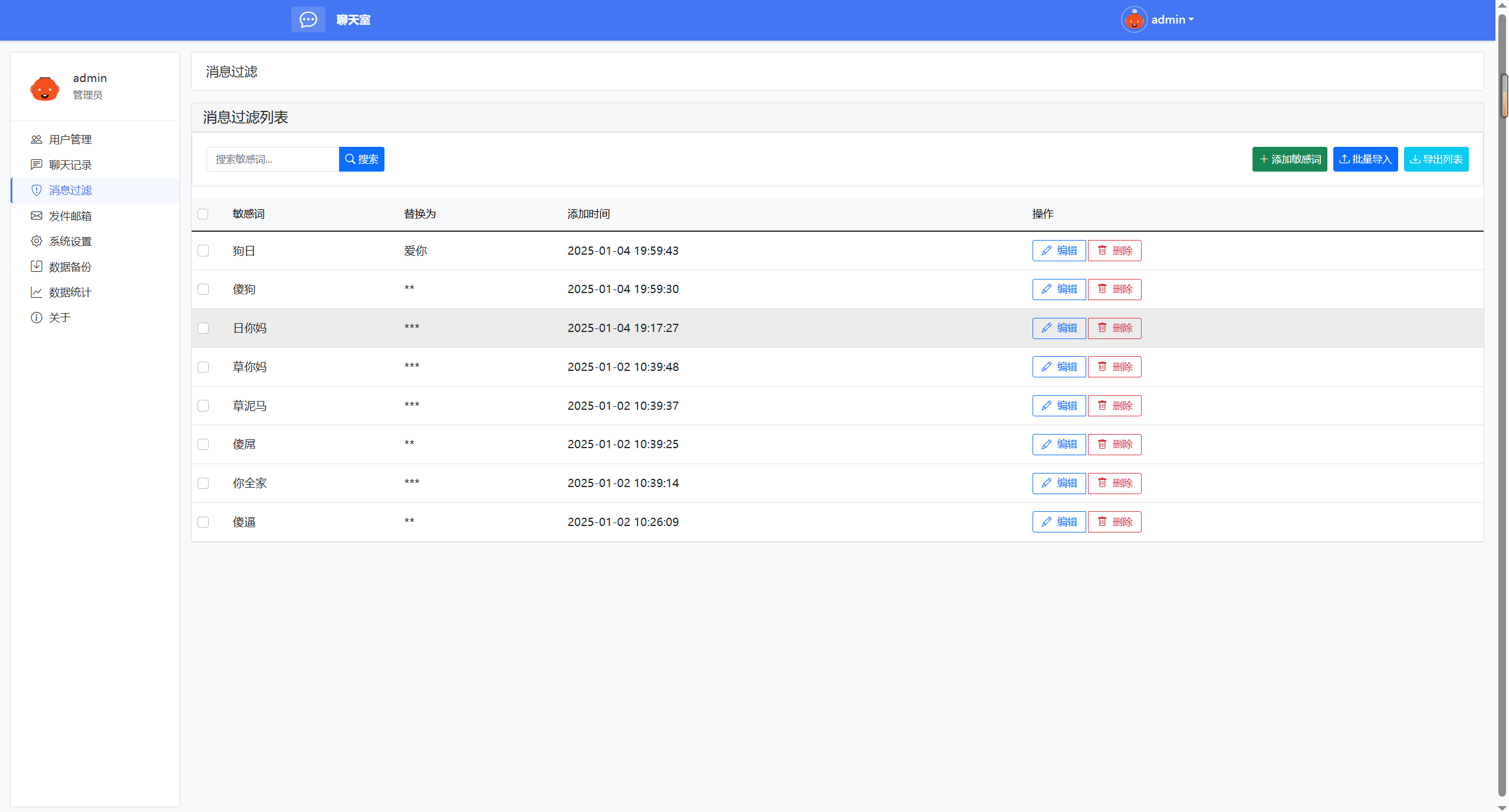1509x812 pixels.
Task: Click the admin avatar in top bar
Action: point(1133,20)
